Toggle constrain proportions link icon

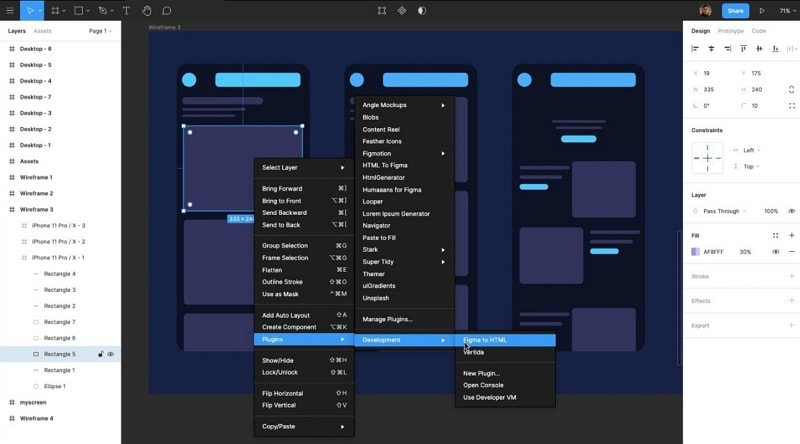pyautogui.click(x=791, y=89)
